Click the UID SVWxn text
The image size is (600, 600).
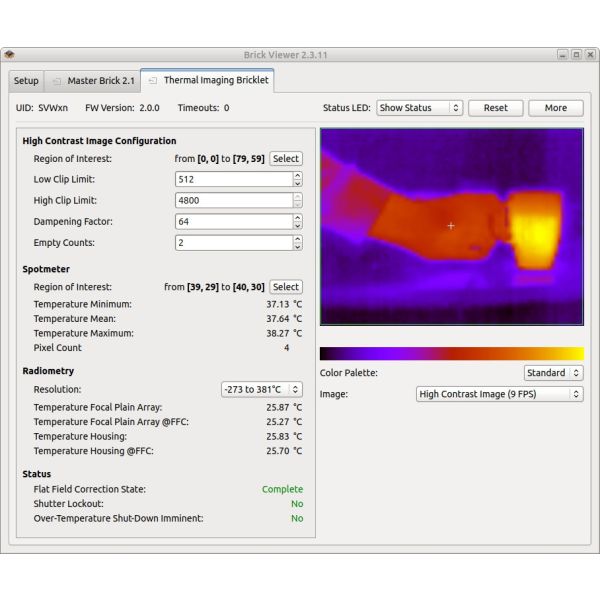[42, 108]
